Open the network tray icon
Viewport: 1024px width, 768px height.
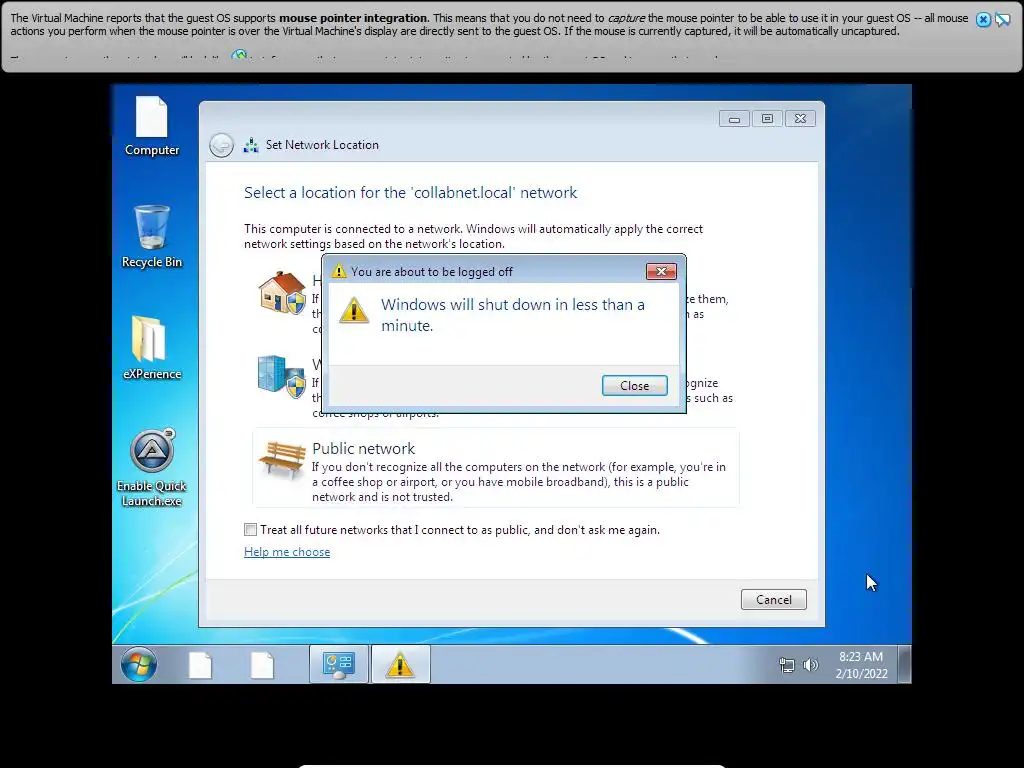787,665
